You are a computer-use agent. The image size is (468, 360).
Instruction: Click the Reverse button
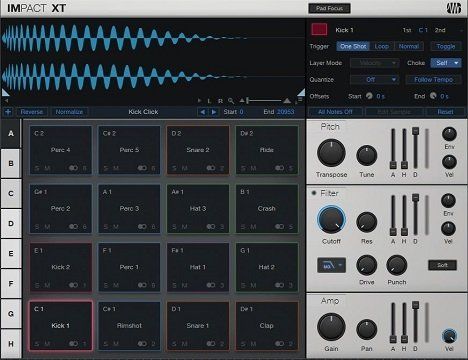(x=32, y=112)
